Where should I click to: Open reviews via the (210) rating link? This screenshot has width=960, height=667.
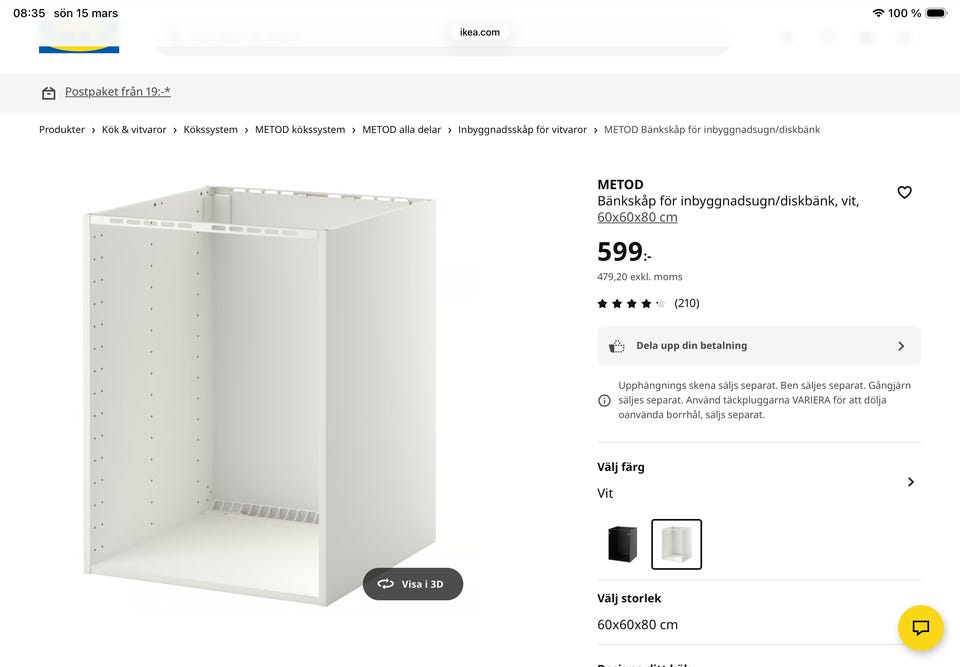pos(686,302)
